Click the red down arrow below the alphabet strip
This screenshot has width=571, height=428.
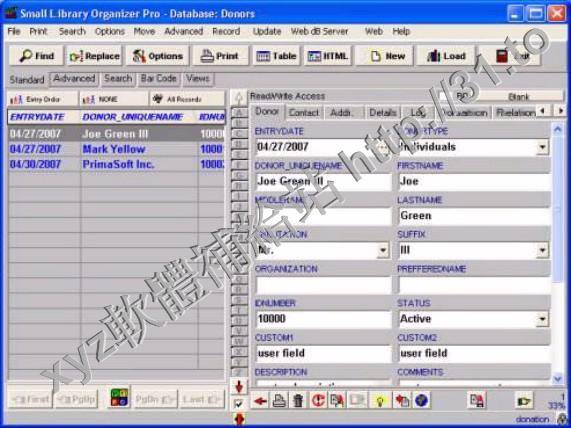click(239, 387)
